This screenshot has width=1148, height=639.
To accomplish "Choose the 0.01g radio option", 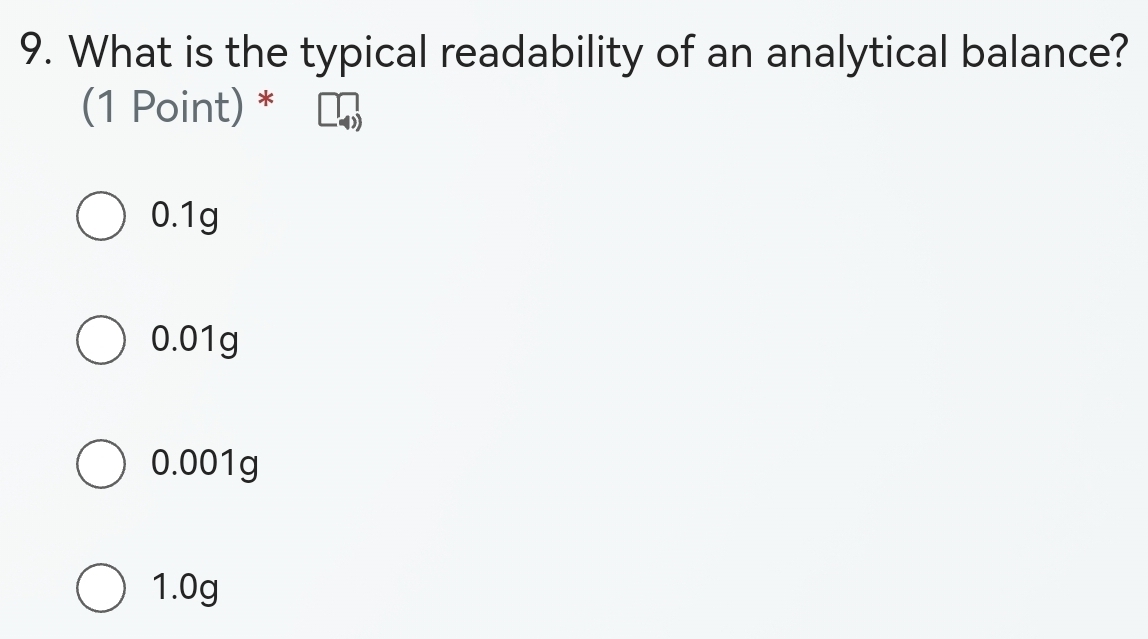I will click(x=101, y=341).
